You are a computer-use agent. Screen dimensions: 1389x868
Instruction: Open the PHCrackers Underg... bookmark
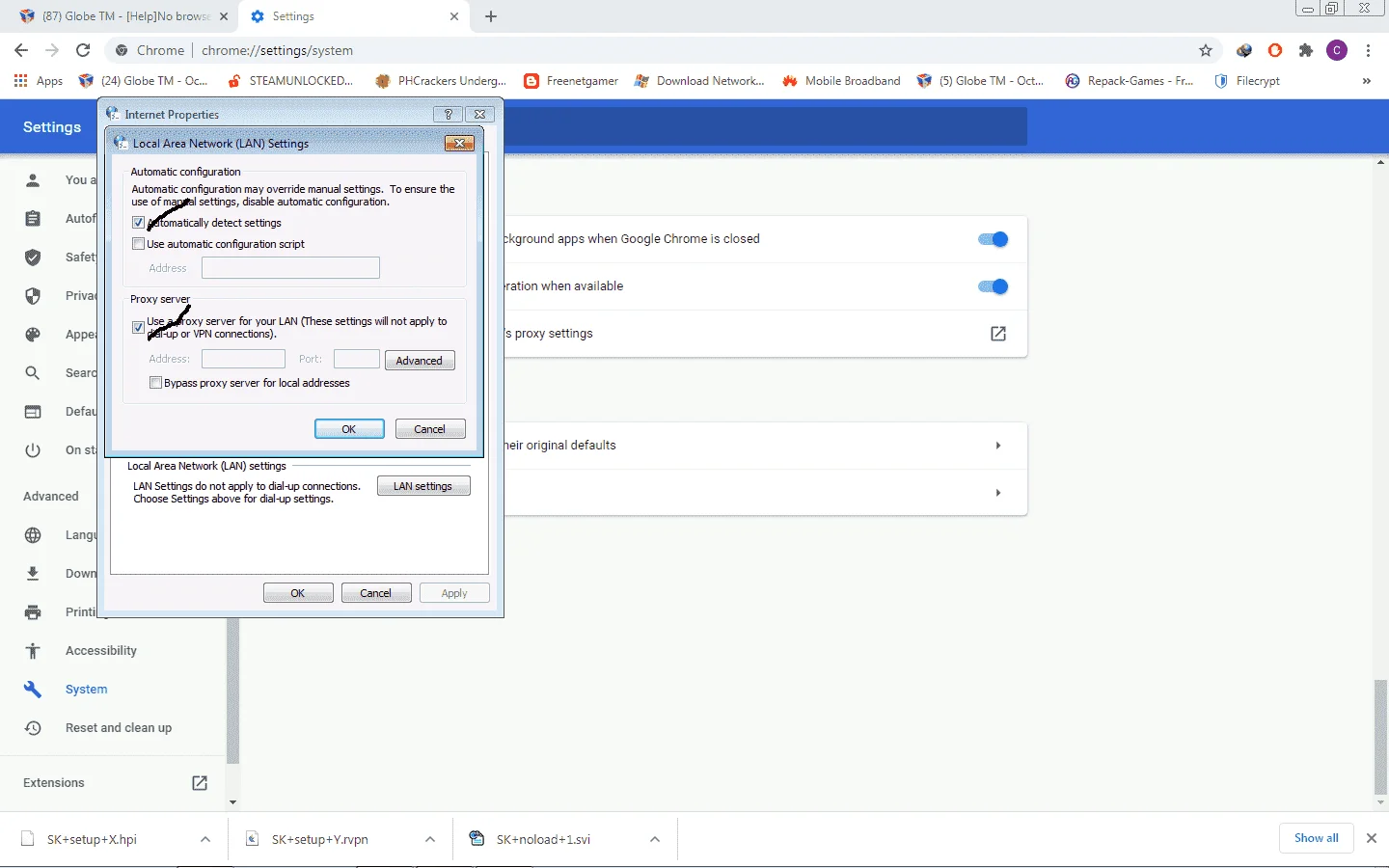(x=440, y=81)
